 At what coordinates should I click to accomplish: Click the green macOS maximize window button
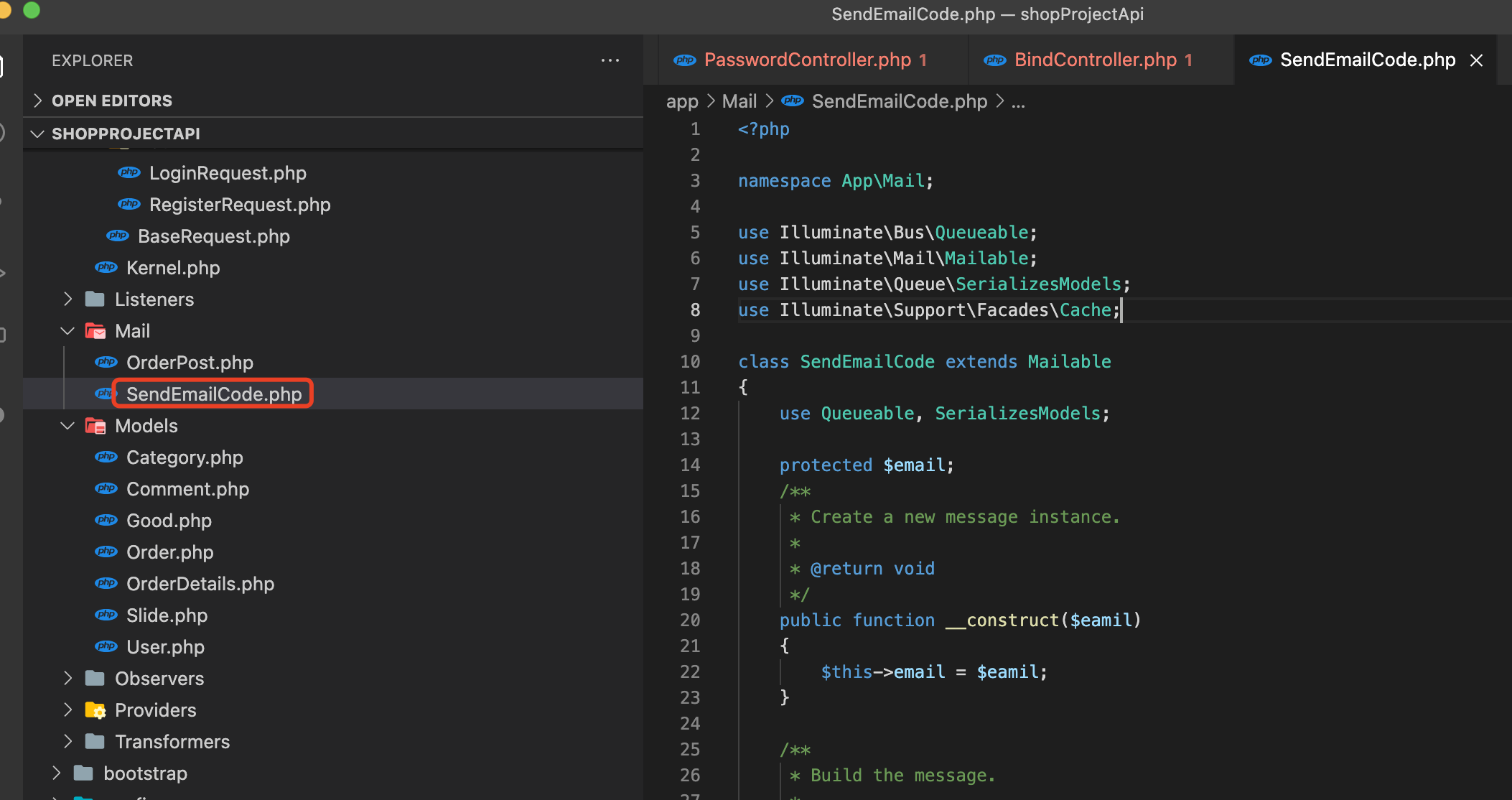[x=32, y=10]
